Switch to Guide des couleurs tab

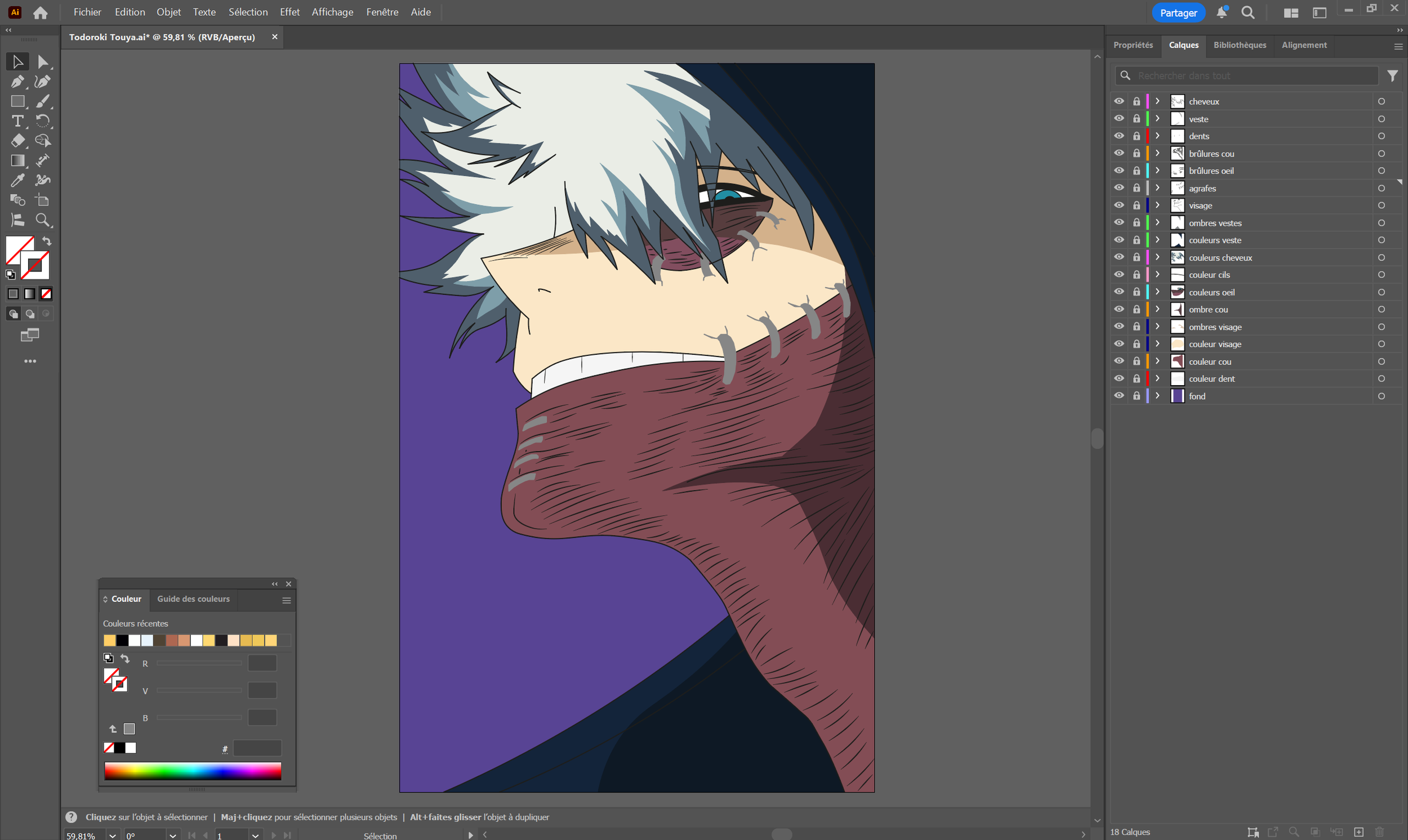194,599
